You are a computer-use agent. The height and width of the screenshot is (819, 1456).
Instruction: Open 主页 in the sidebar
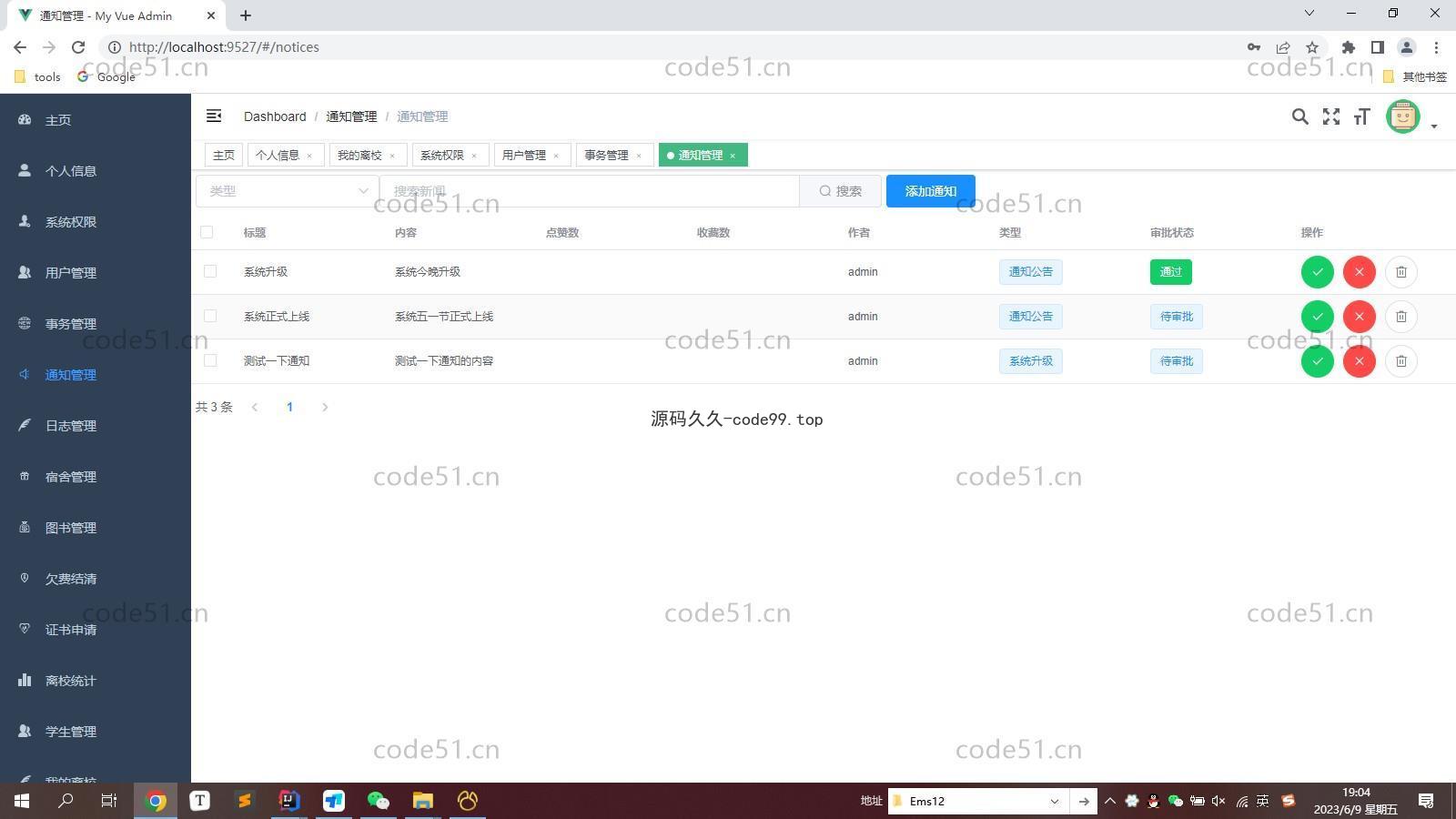96,120
